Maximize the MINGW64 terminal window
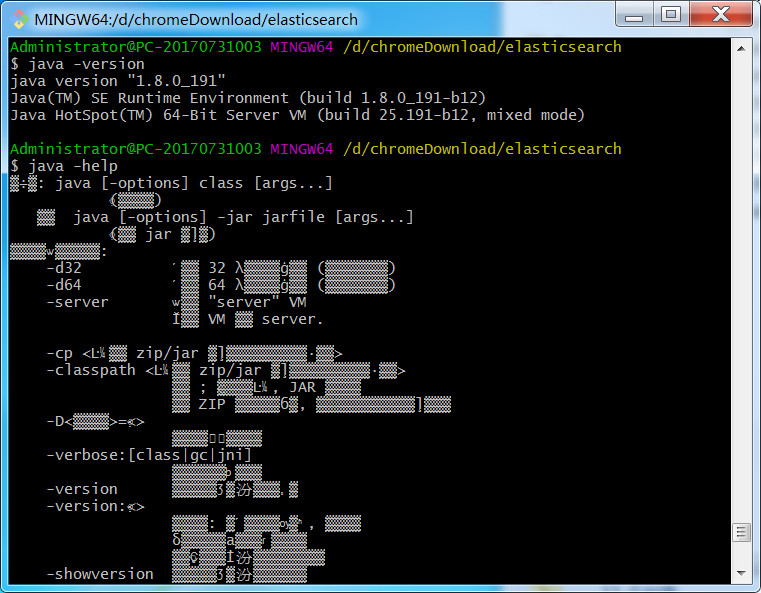 coord(671,14)
